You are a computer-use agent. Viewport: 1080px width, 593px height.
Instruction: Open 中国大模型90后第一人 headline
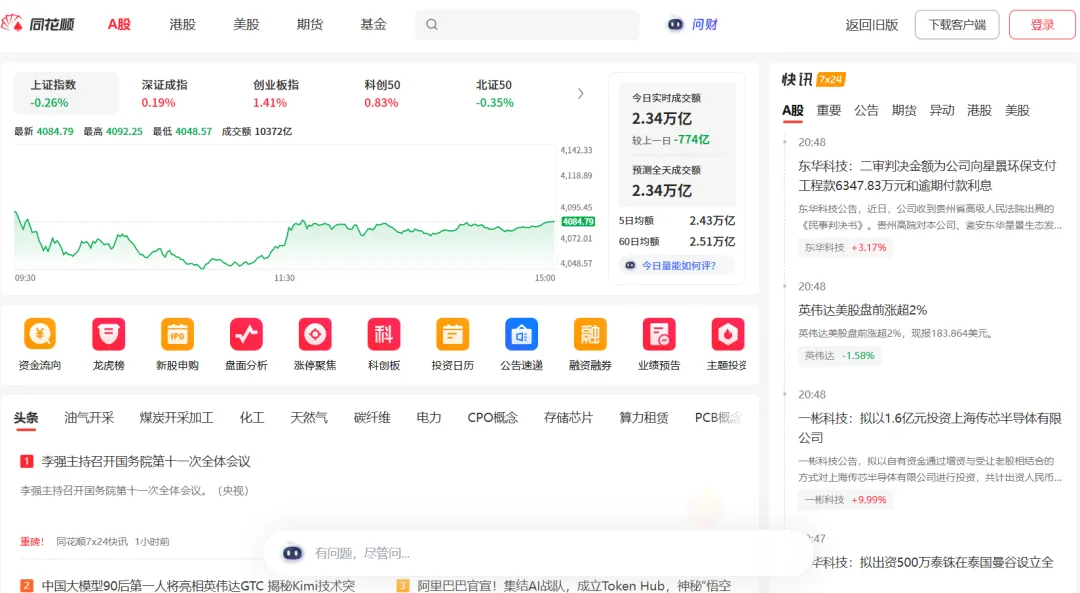(x=198, y=585)
